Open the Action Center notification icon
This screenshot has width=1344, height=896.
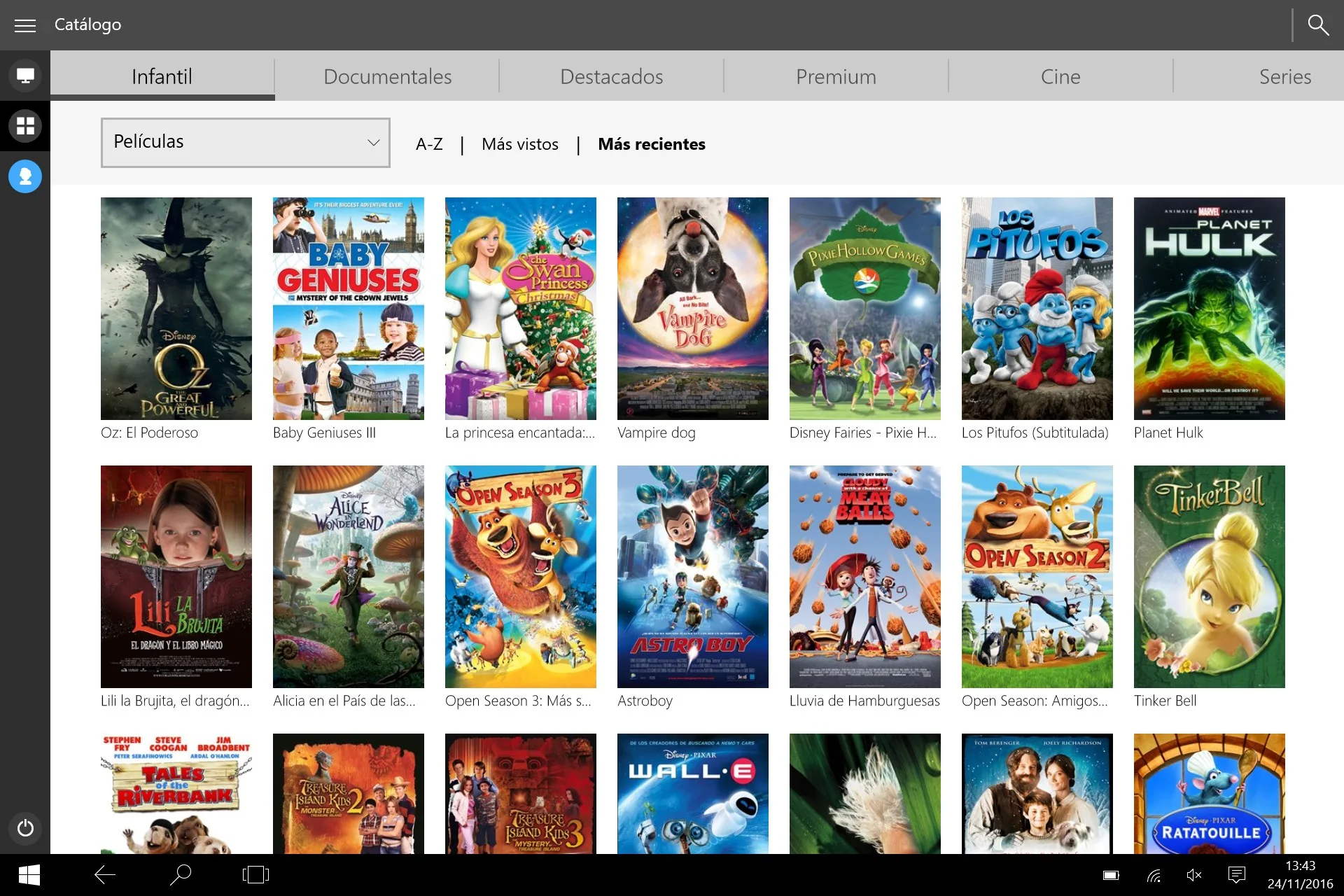[1237, 875]
